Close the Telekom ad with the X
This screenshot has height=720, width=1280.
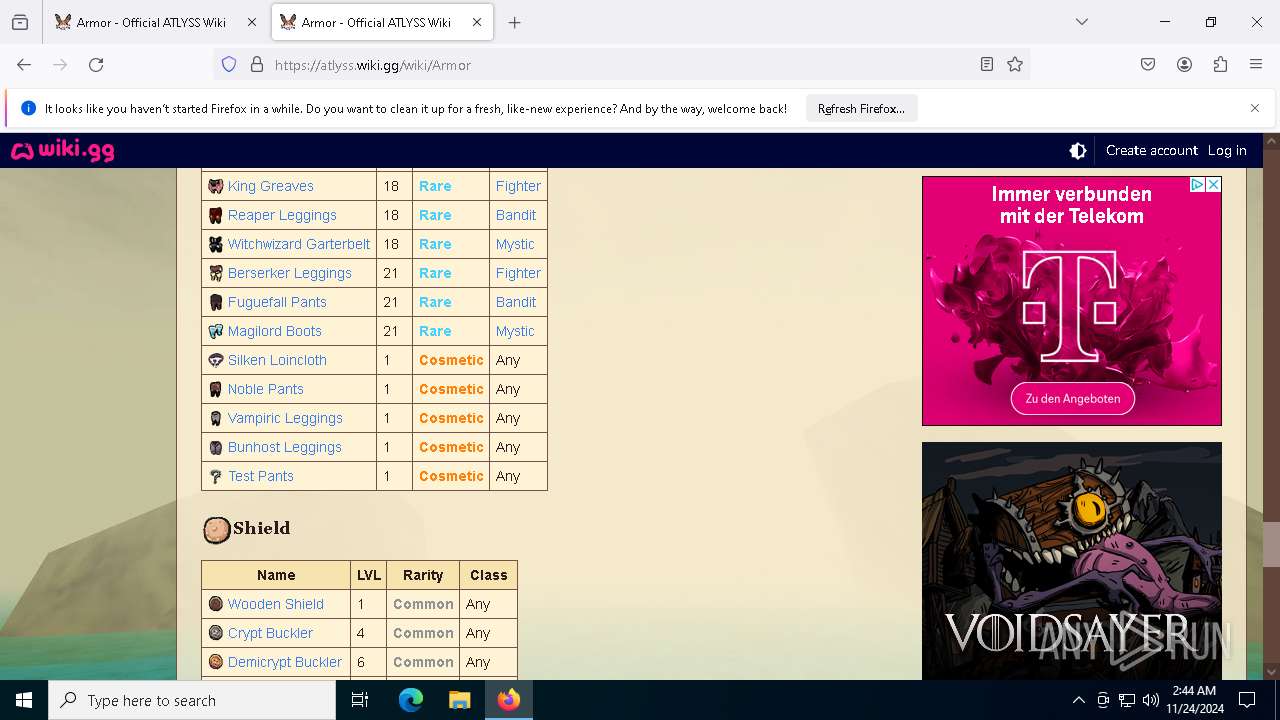click(x=1213, y=185)
